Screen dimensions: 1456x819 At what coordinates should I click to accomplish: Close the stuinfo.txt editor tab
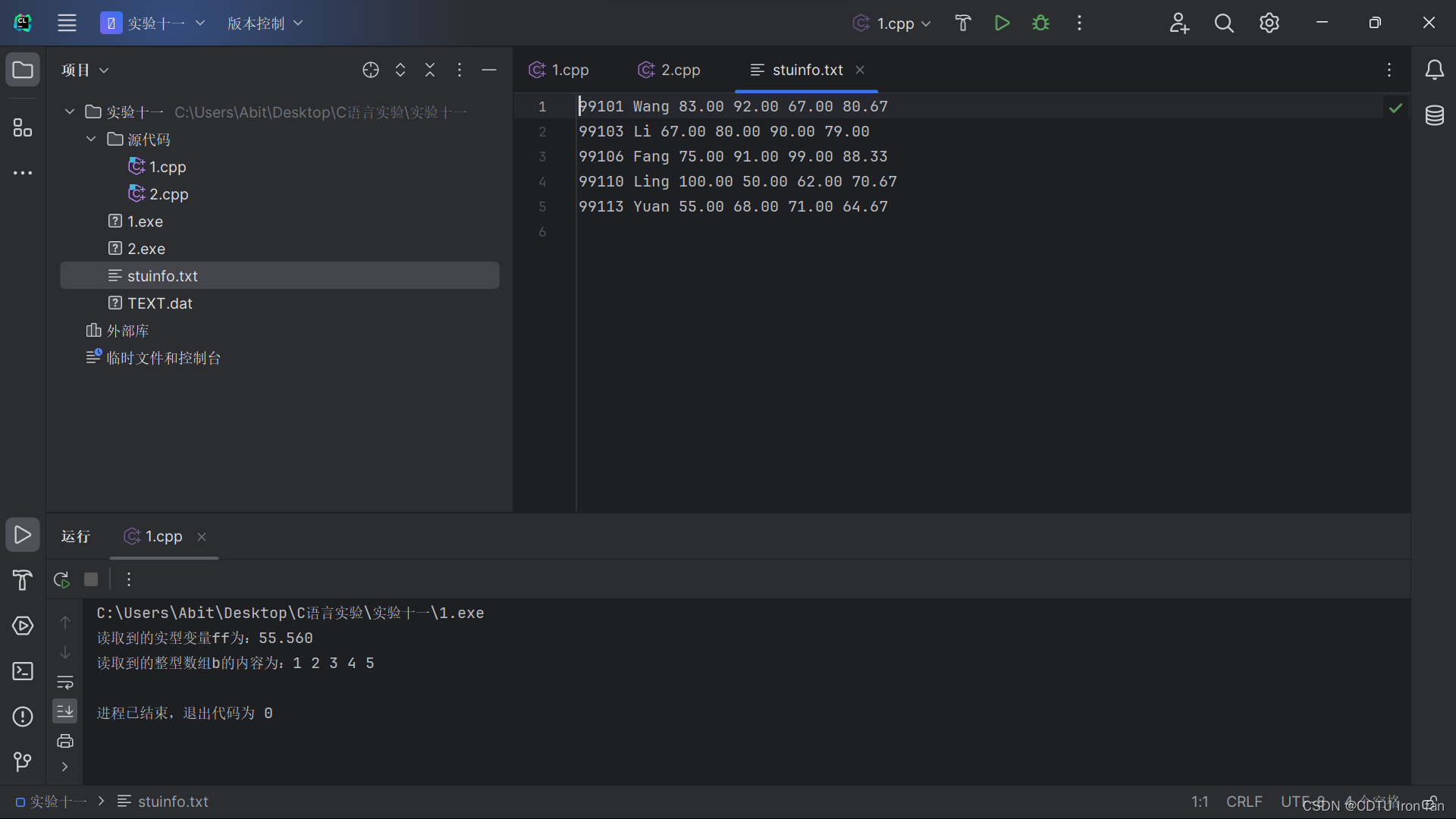(860, 70)
